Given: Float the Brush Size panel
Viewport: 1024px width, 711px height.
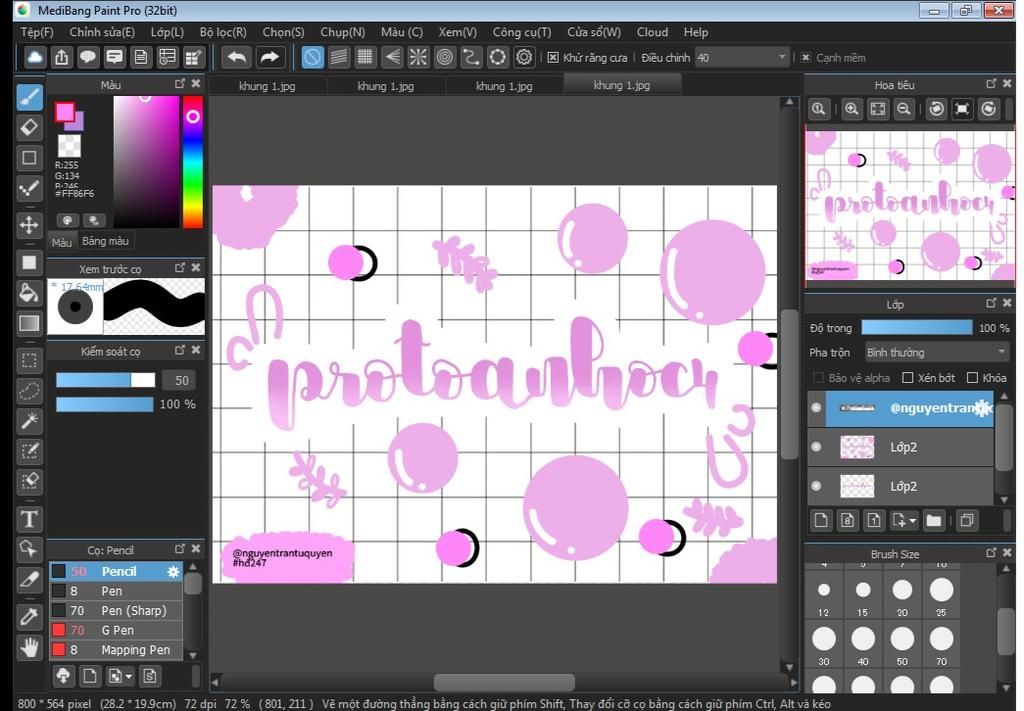Looking at the screenshot, I should [x=991, y=552].
